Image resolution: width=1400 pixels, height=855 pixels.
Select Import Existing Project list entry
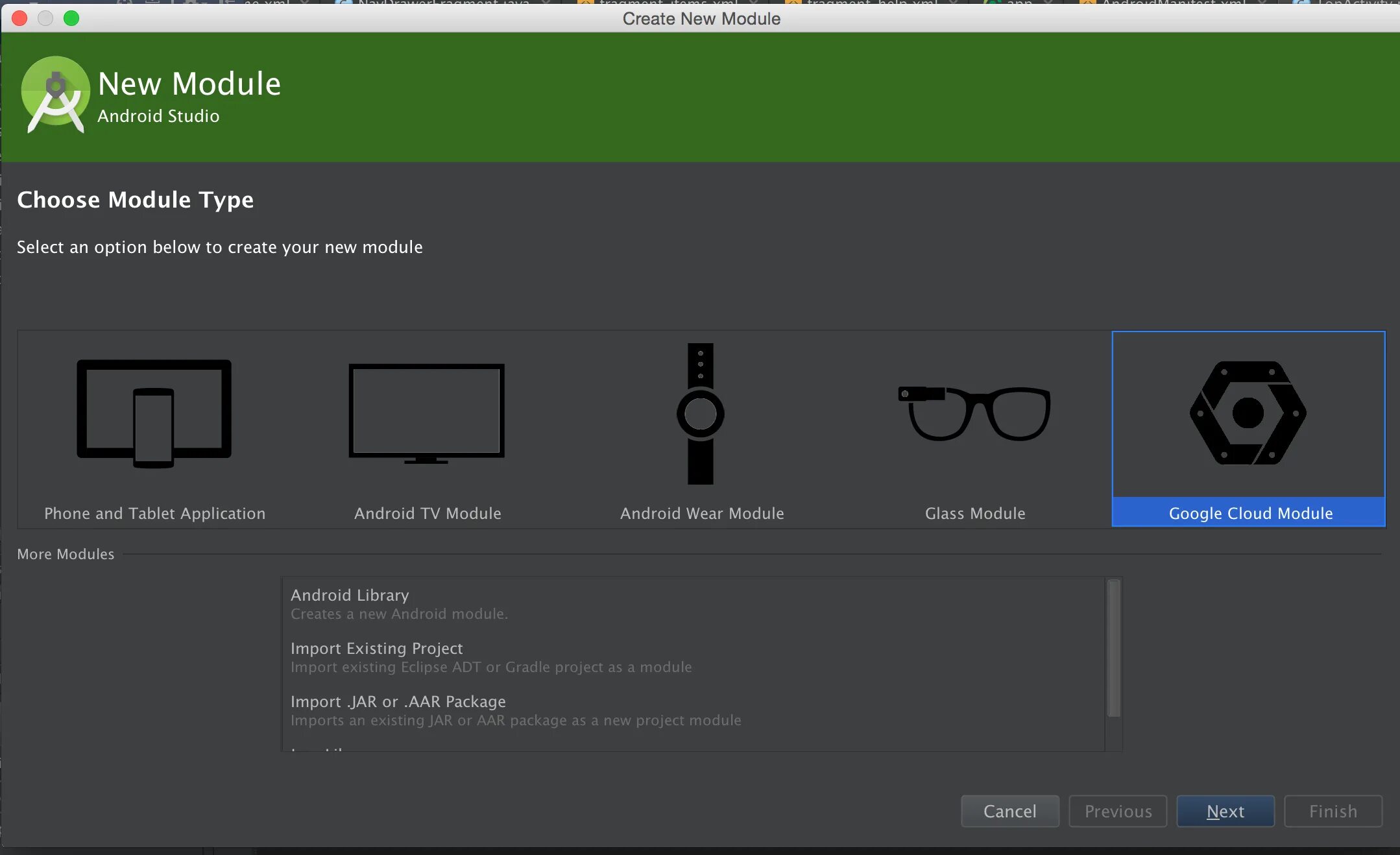[x=694, y=657]
